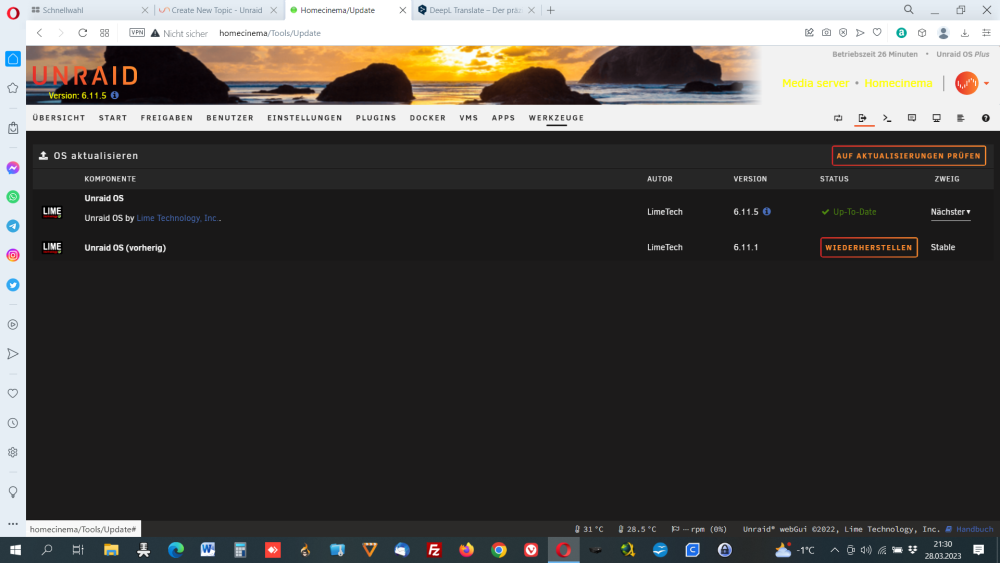Screen dimensions: 1000x563
Task: Click the Unraid help question-mark icon
Action: coord(985,118)
